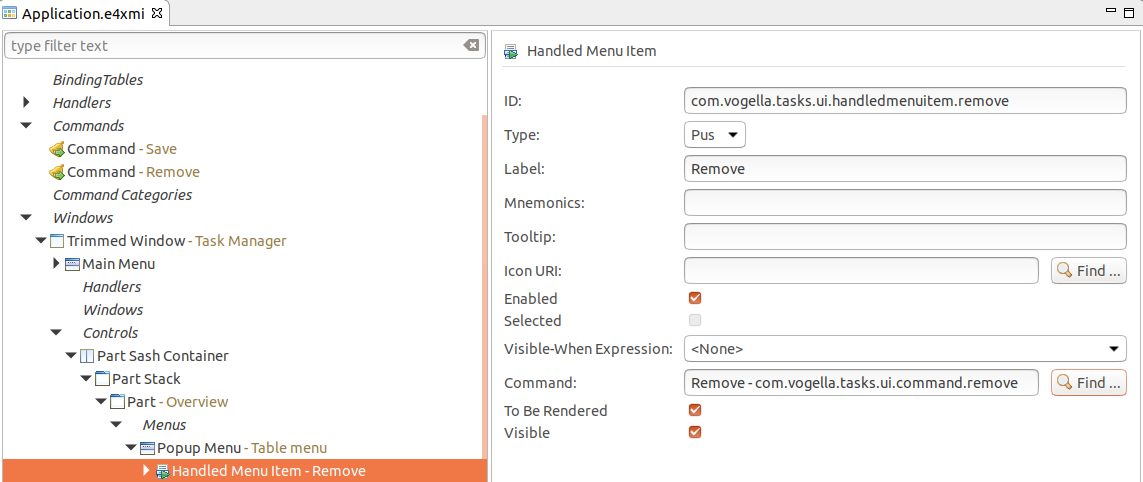The width and height of the screenshot is (1143, 482).
Task: Click the Command Save icon in the tree
Action: coord(58,149)
